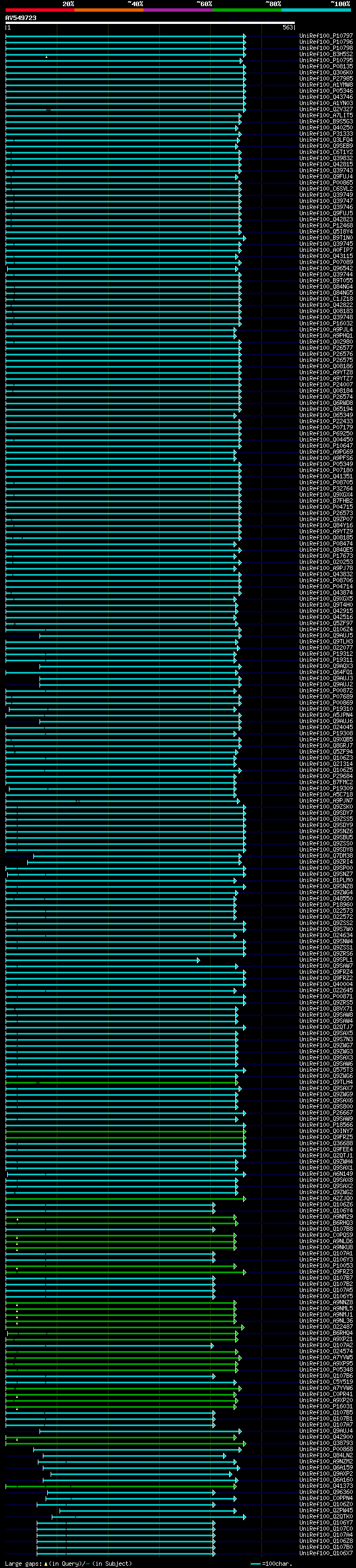The image size is (356, 1568).
Task: Click the short alignment bar for Q9SPL1
Action: pos(102,960)
